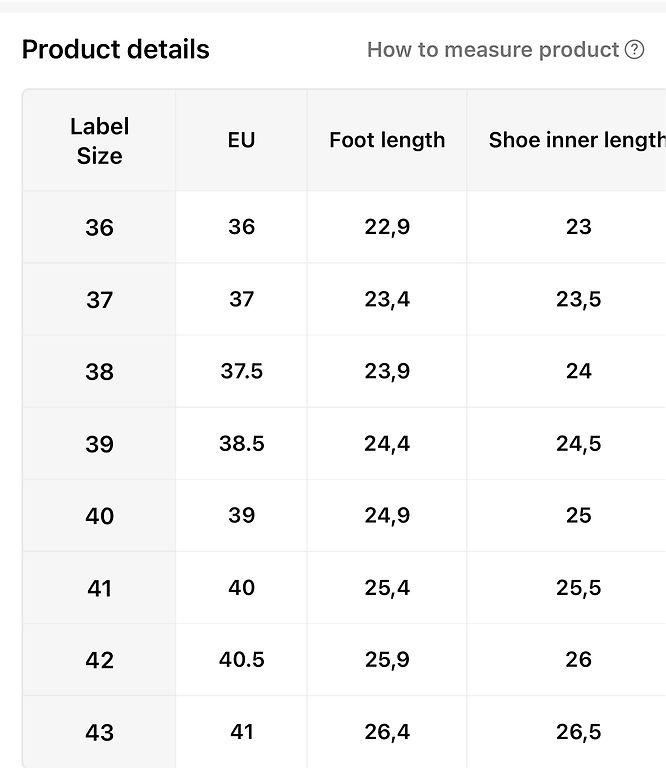Click the EU column header
This screenshot has height=768, width=666.
tap(241, 141)
